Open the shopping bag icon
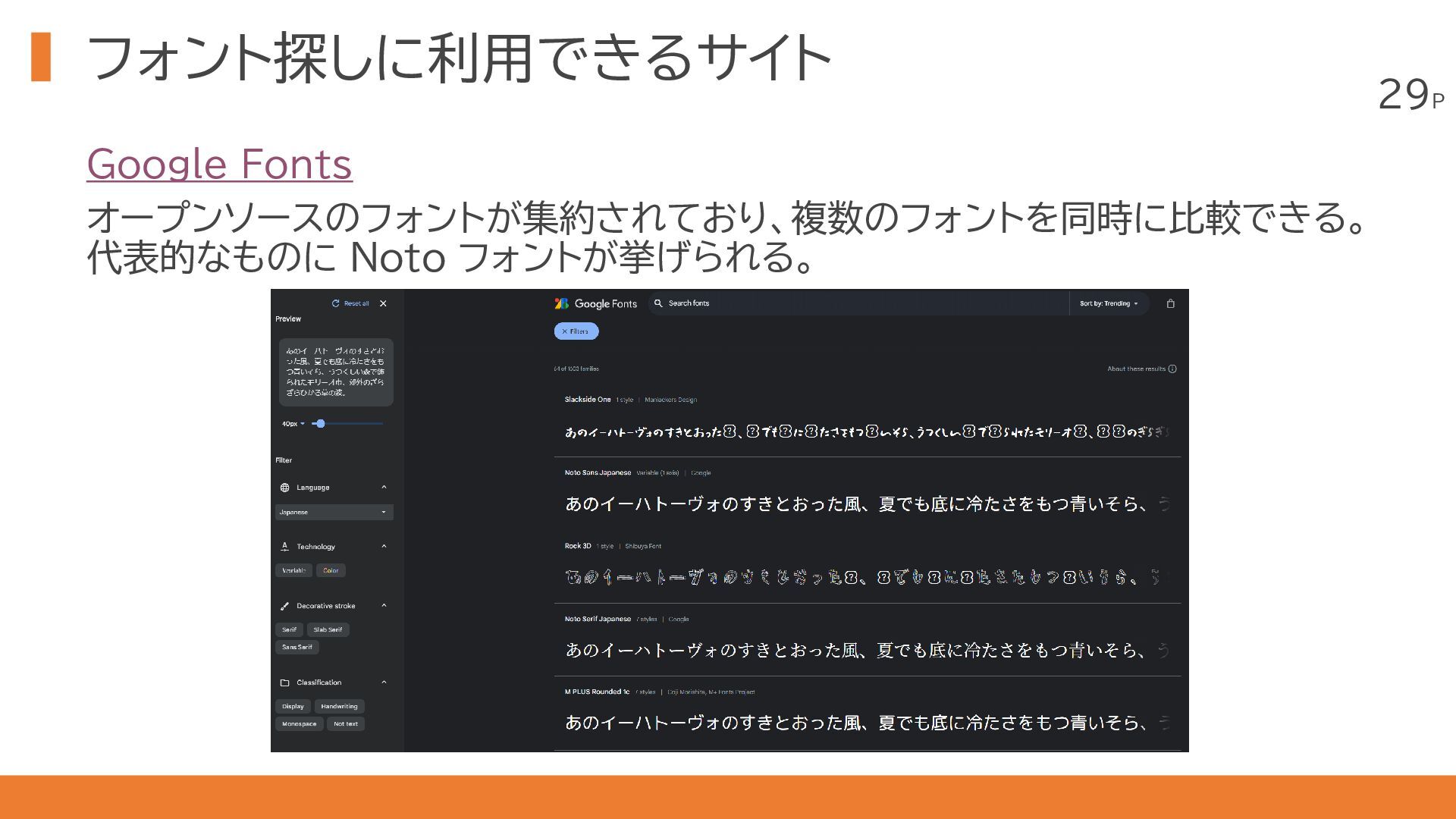The width and height of the screenshot is (1456, 819). [x=1170, y=303]
